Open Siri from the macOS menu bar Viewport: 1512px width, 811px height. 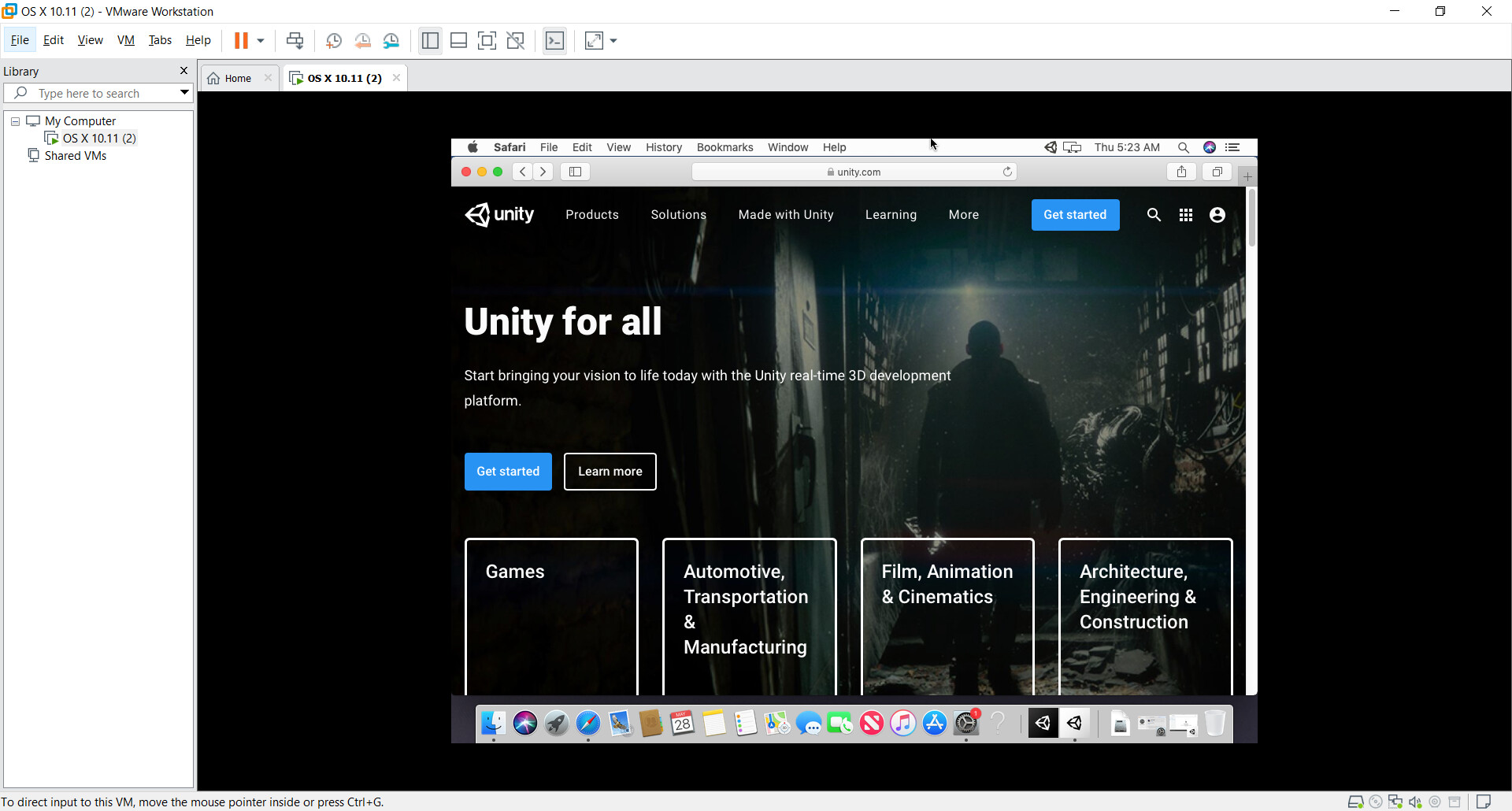(x=1210, y=147)
